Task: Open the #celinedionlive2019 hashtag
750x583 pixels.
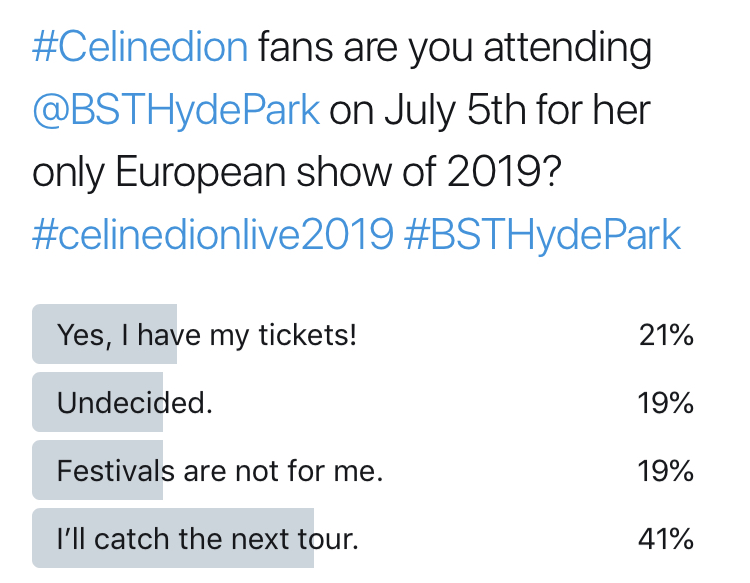Action: coord(211,235)
